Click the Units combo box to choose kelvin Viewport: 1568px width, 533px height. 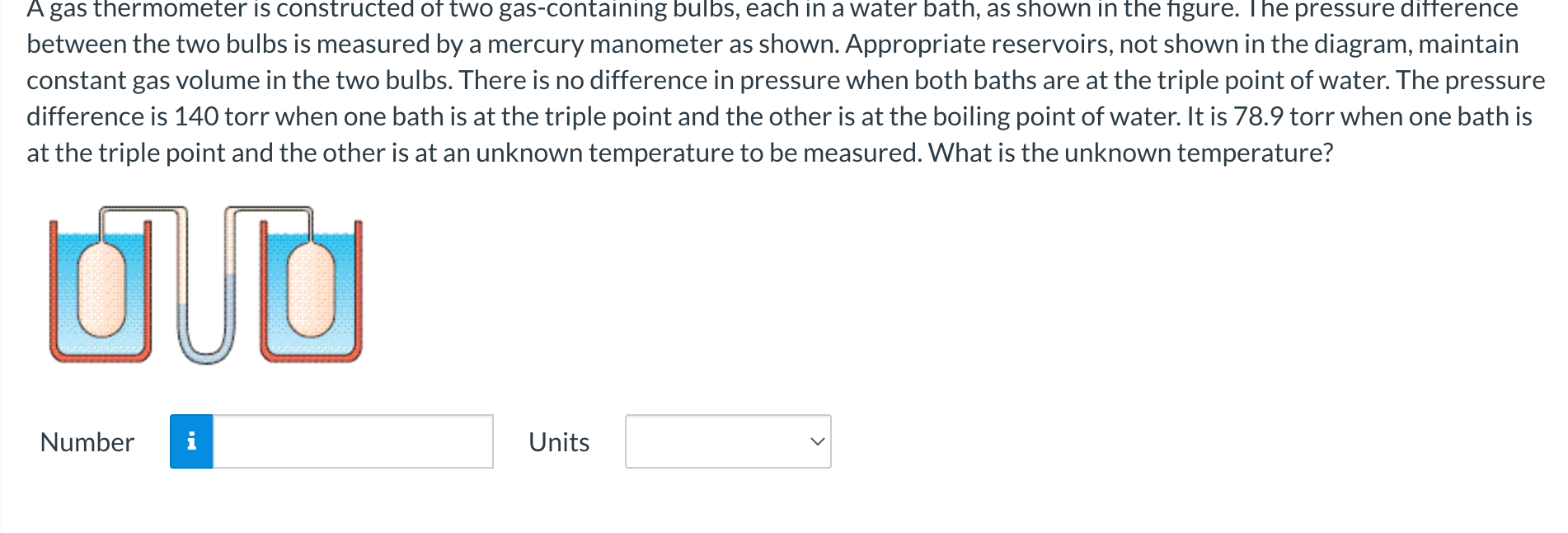click(x=727, y=442)
